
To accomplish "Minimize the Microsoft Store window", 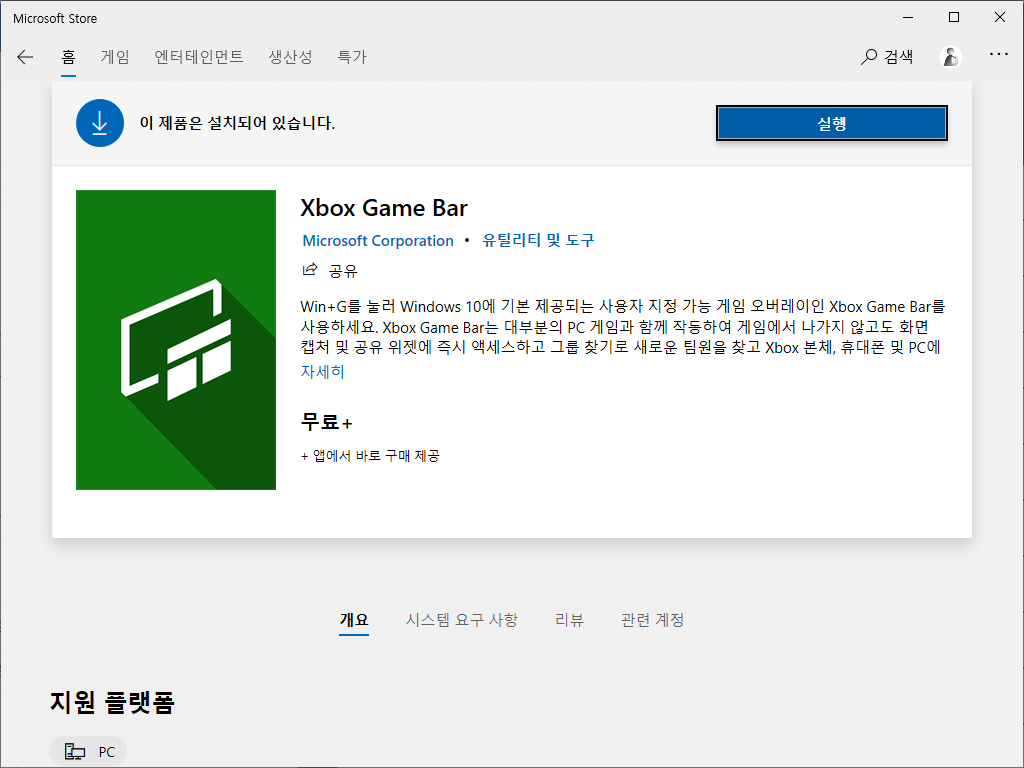I will click(x=908, y=18).
